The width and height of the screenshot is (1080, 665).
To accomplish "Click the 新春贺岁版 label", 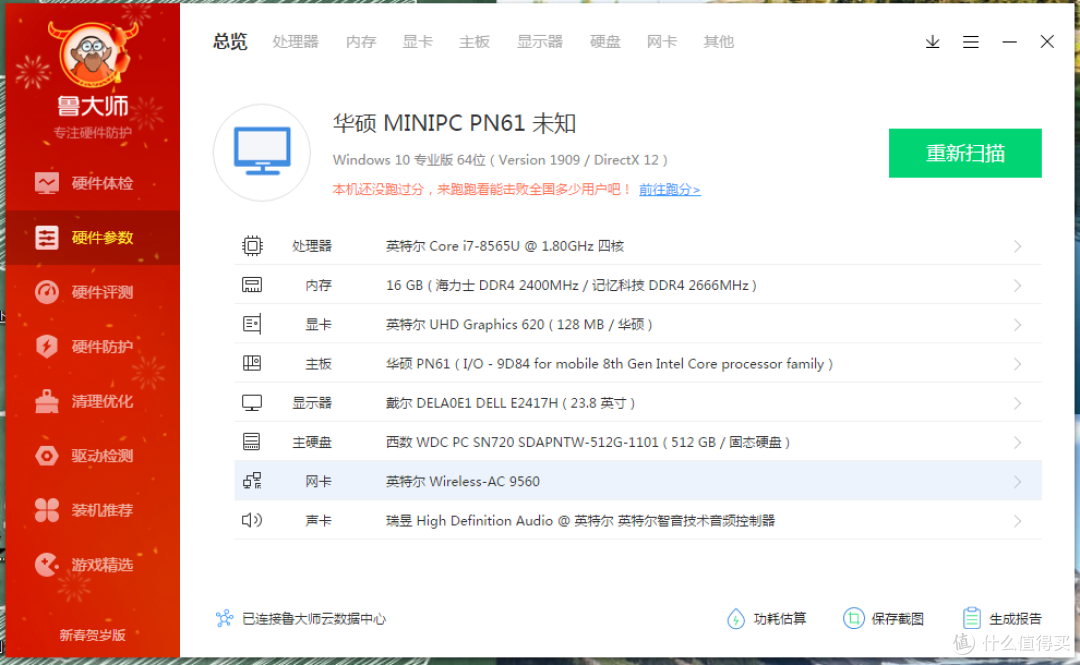I will (92, 635).
